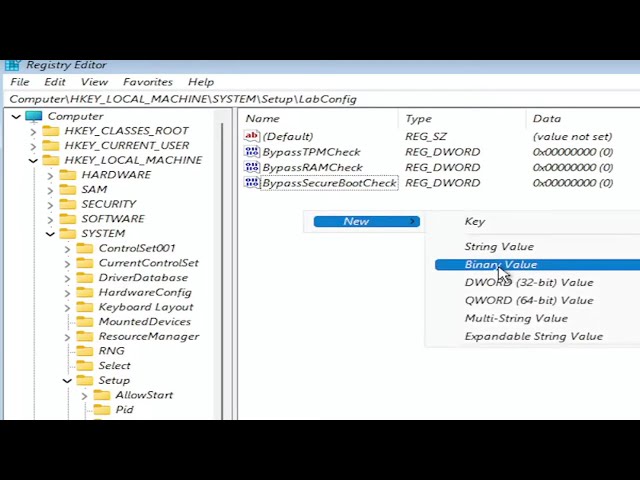Click REG_SZ type of (Default) row
The image size is (640, 480).
pyautogui.click(x=426, y=136)
